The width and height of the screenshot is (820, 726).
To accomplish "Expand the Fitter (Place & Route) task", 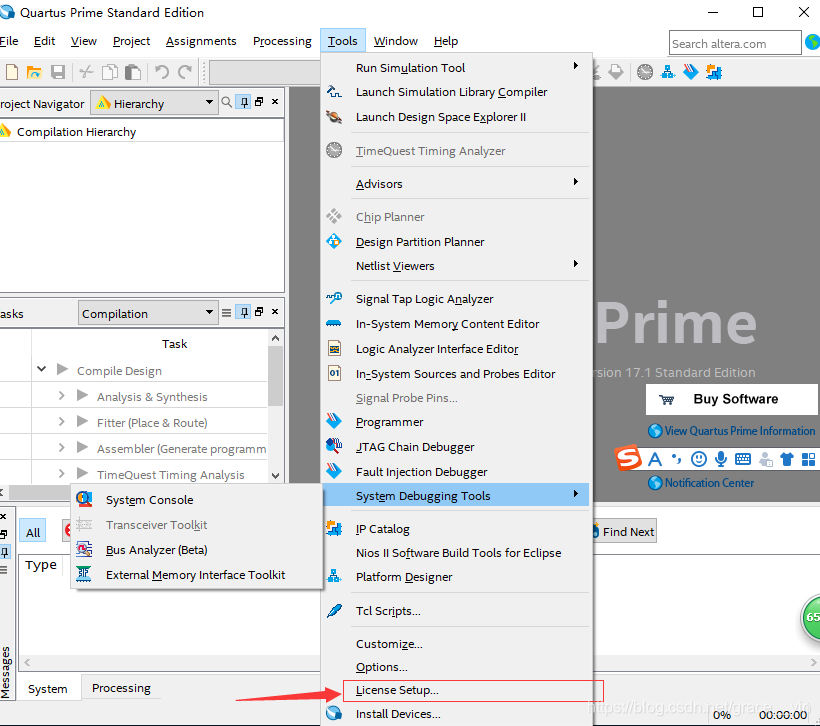I will [61, 422].
